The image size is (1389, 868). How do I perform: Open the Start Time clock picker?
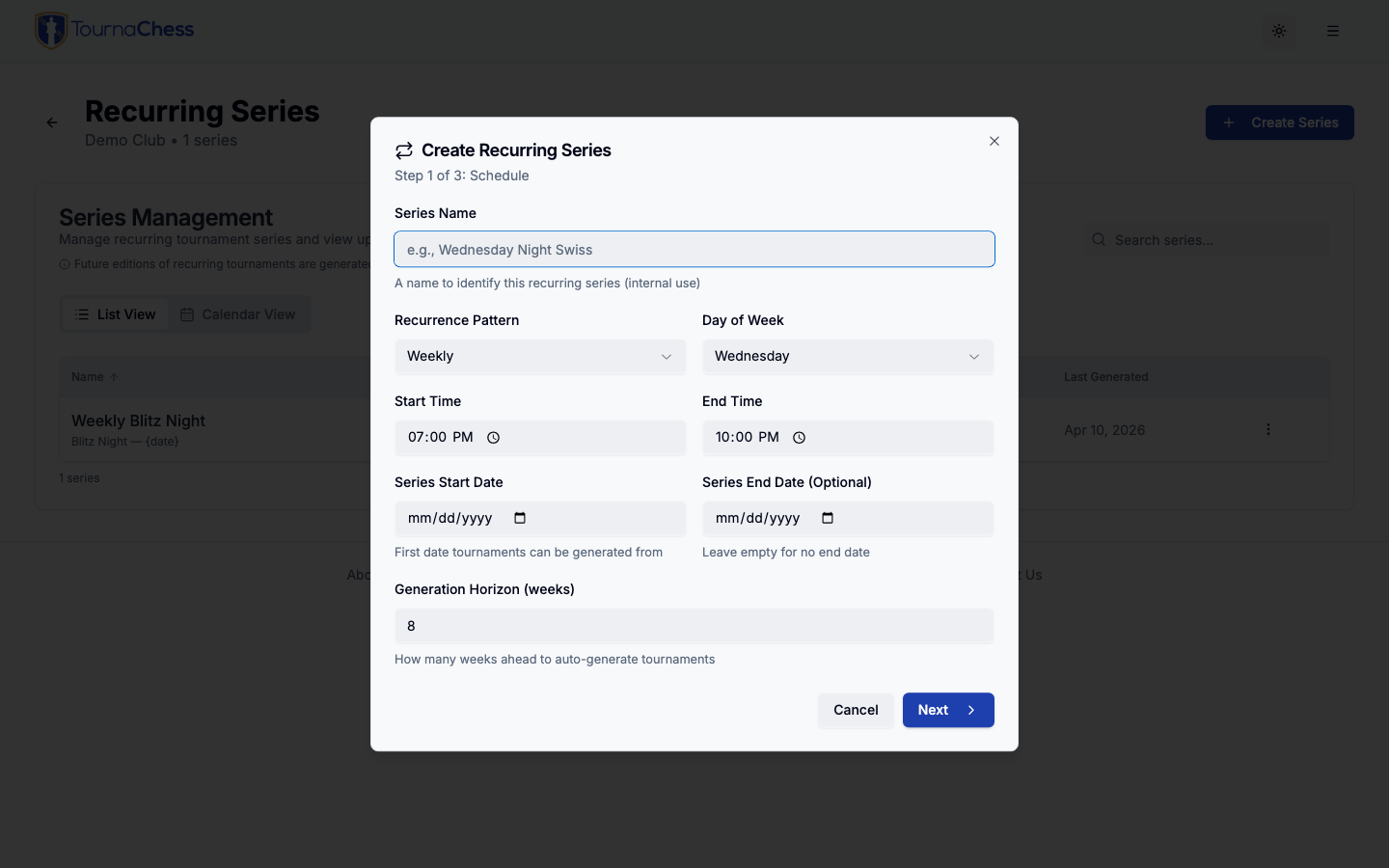[494, 438]
